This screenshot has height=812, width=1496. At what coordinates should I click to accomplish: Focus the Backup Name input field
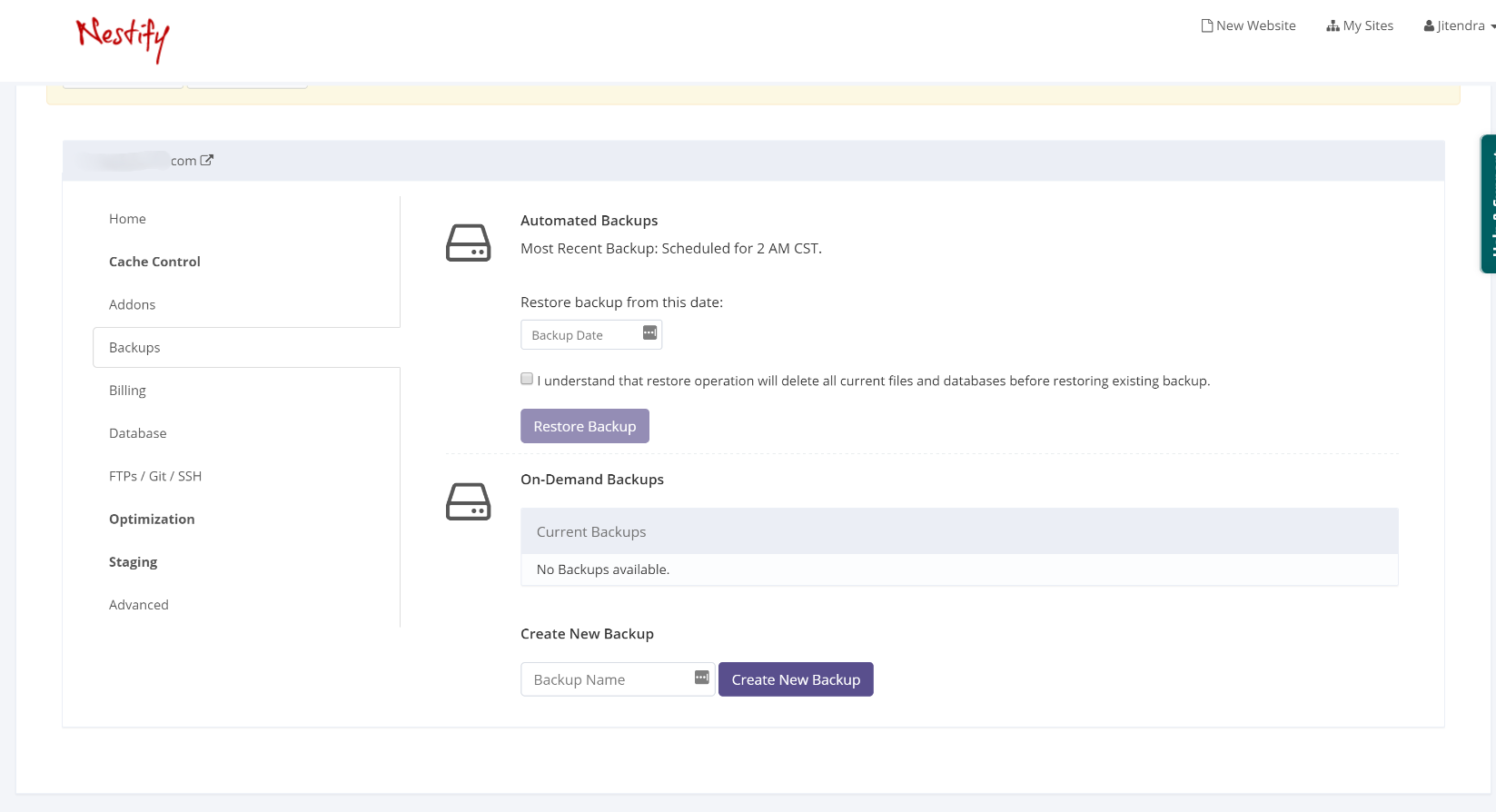coord(604,679)
